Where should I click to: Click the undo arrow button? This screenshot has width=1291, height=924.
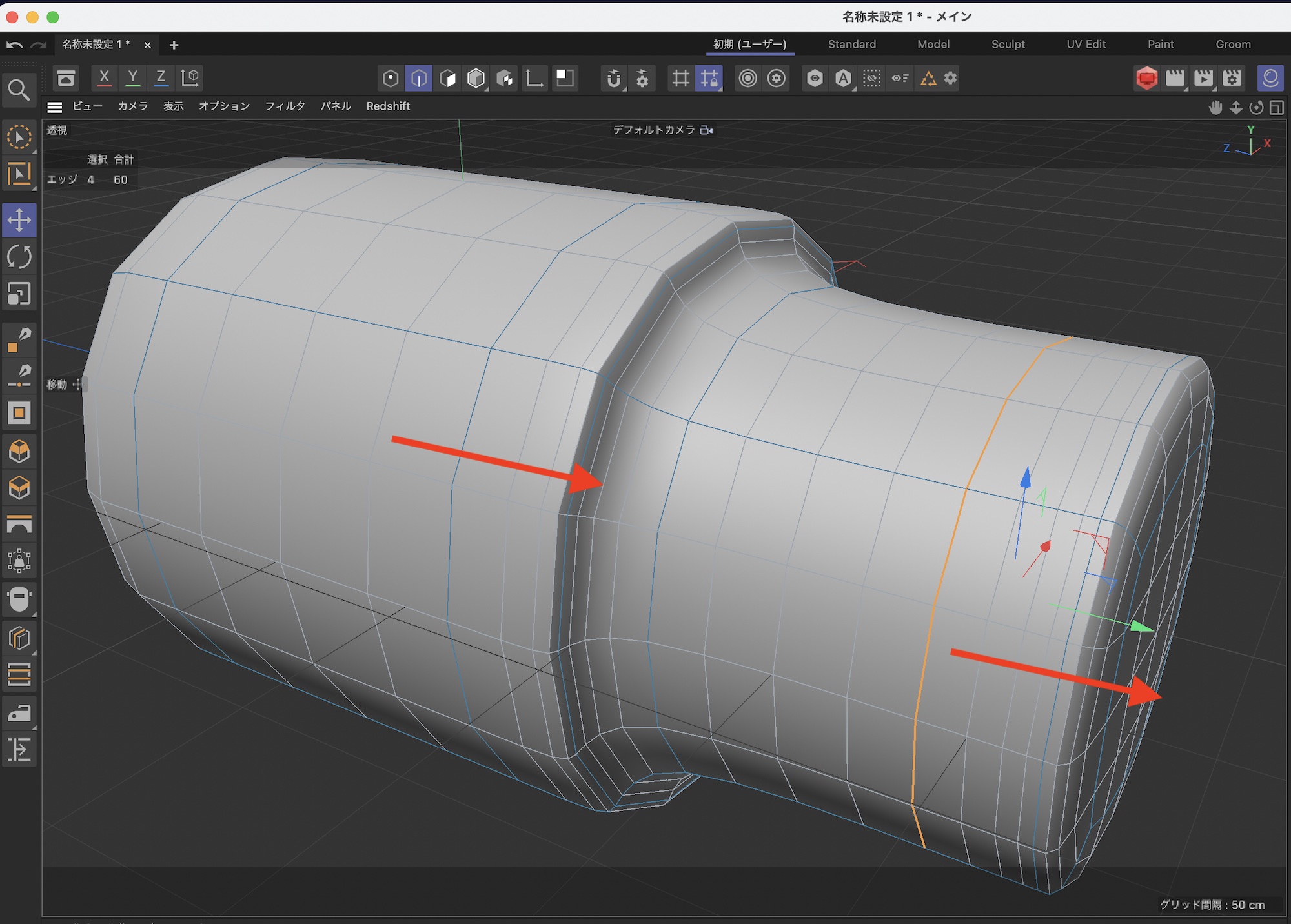(14, 45)
